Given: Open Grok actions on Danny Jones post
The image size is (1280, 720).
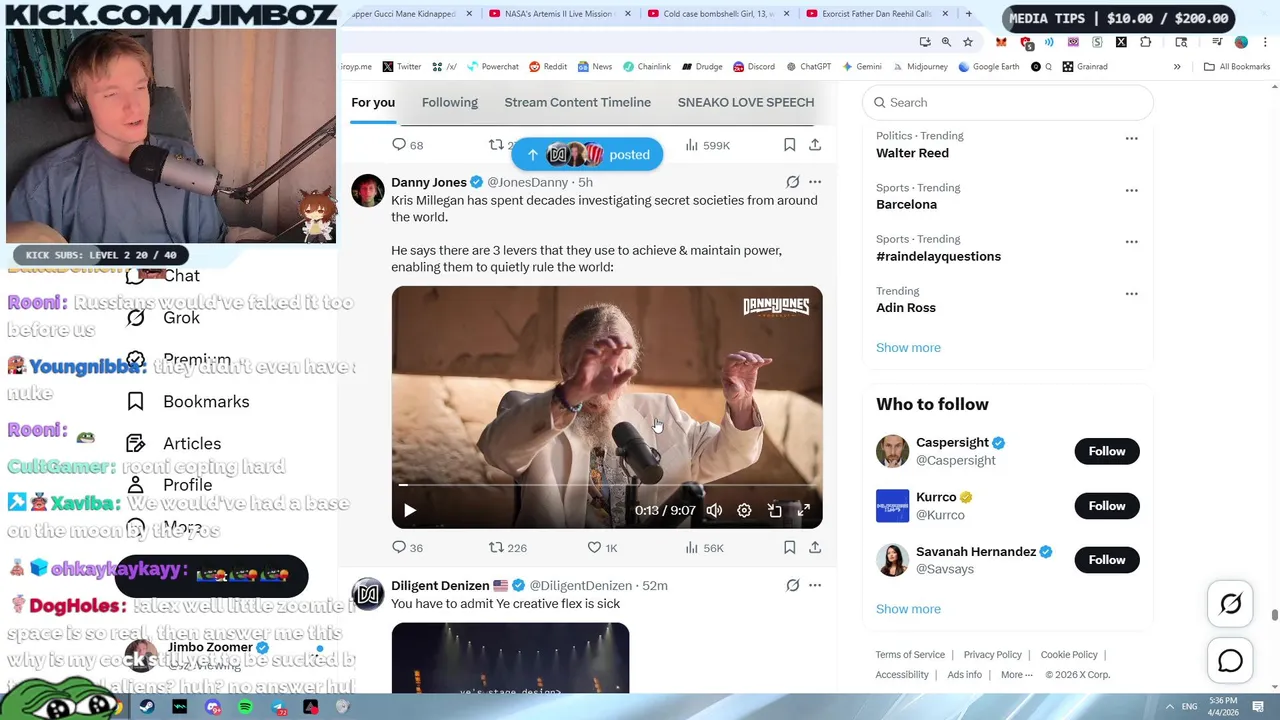Looking at the screenshot, I should (792, 182).
